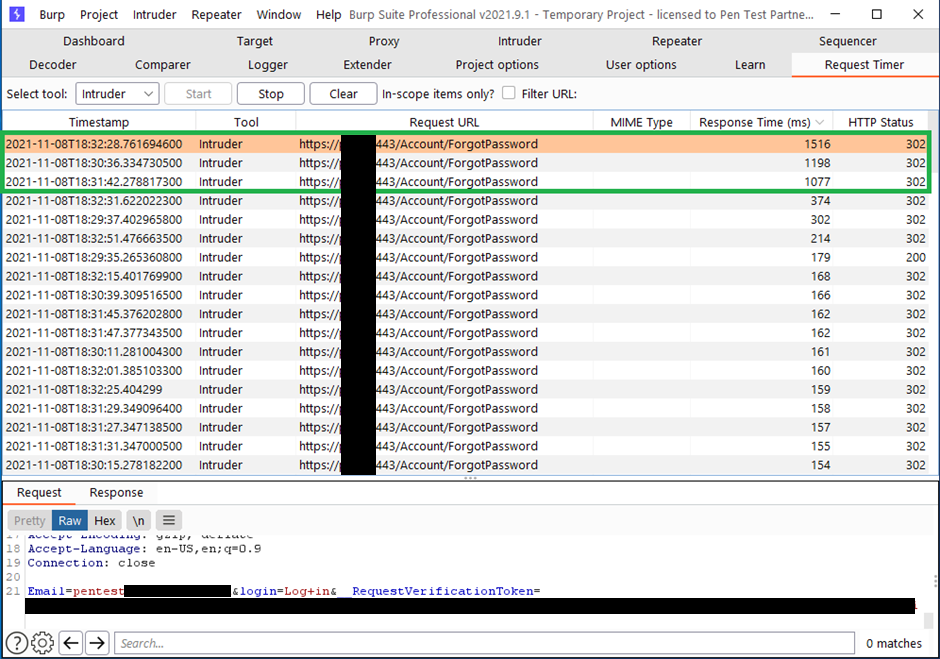Select the Request Timer tab
The width and height of the screenshot is (940, 659).
tap(864, 64)
